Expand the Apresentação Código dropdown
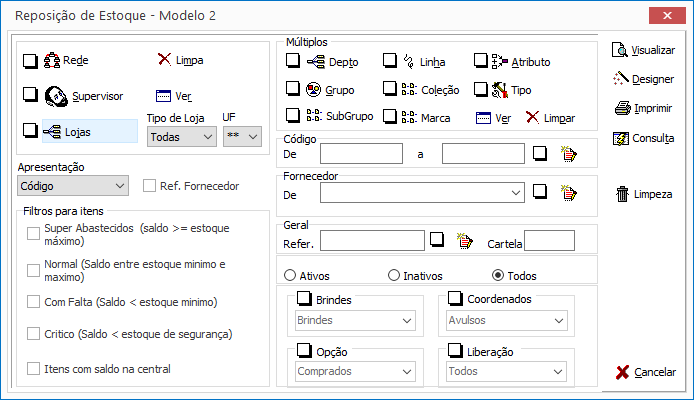Screen dimensions: 694x400 (73, 186)
